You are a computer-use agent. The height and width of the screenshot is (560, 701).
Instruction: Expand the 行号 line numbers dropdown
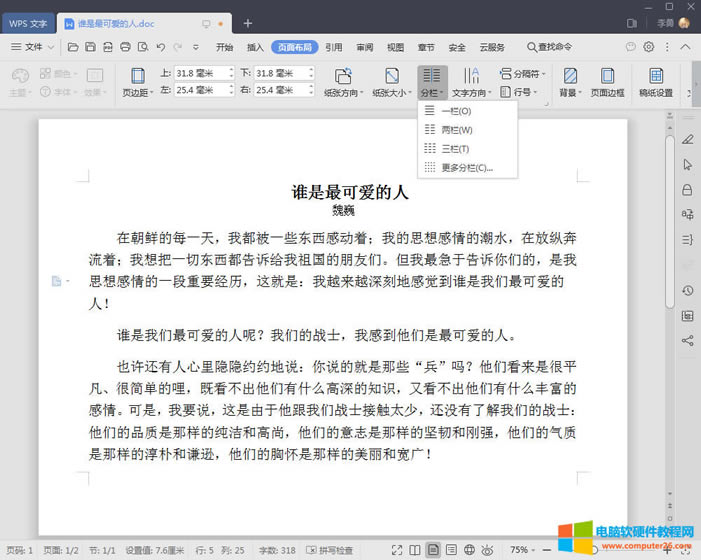(524, 92)
